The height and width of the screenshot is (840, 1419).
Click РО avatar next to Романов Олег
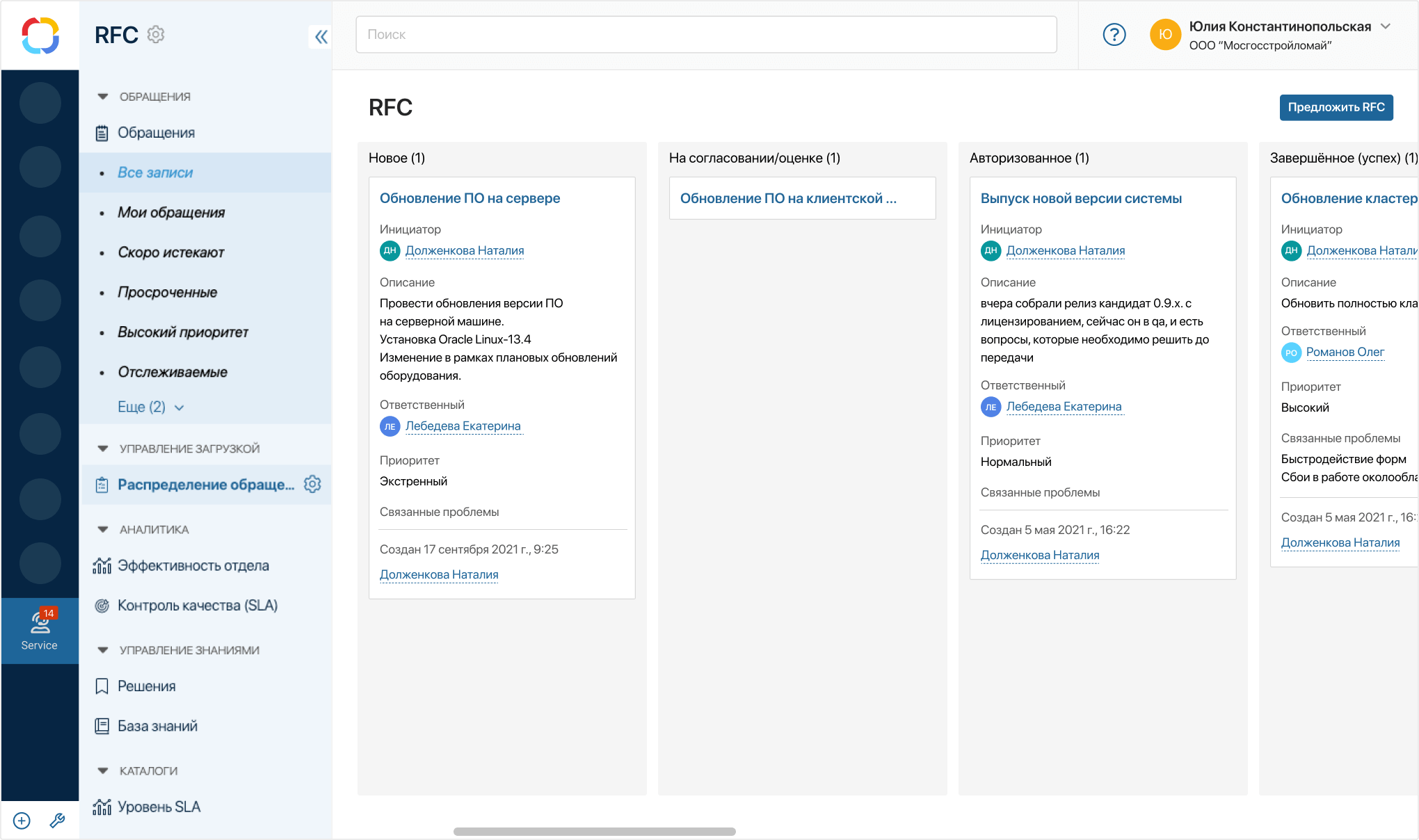(x=1291, y=353)
